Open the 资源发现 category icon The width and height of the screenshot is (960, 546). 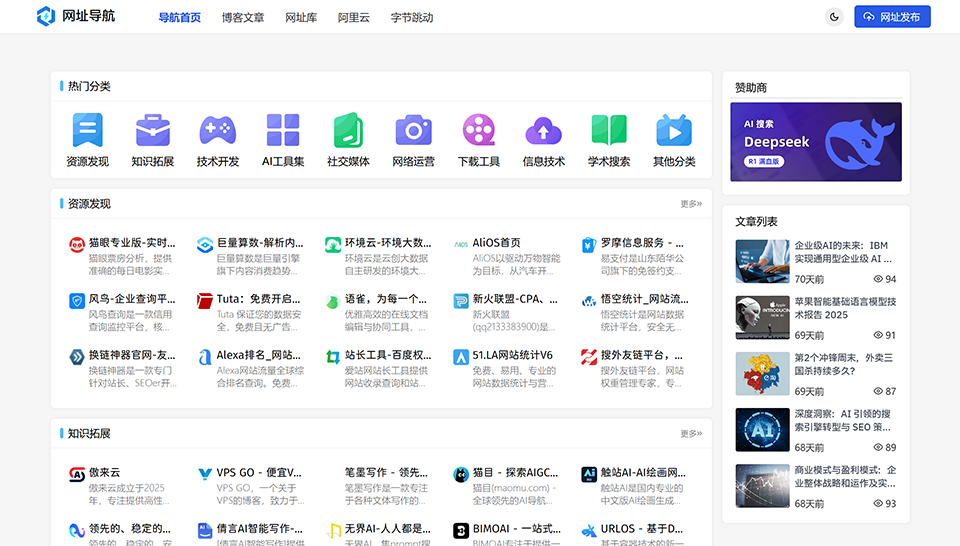[87, 130]
